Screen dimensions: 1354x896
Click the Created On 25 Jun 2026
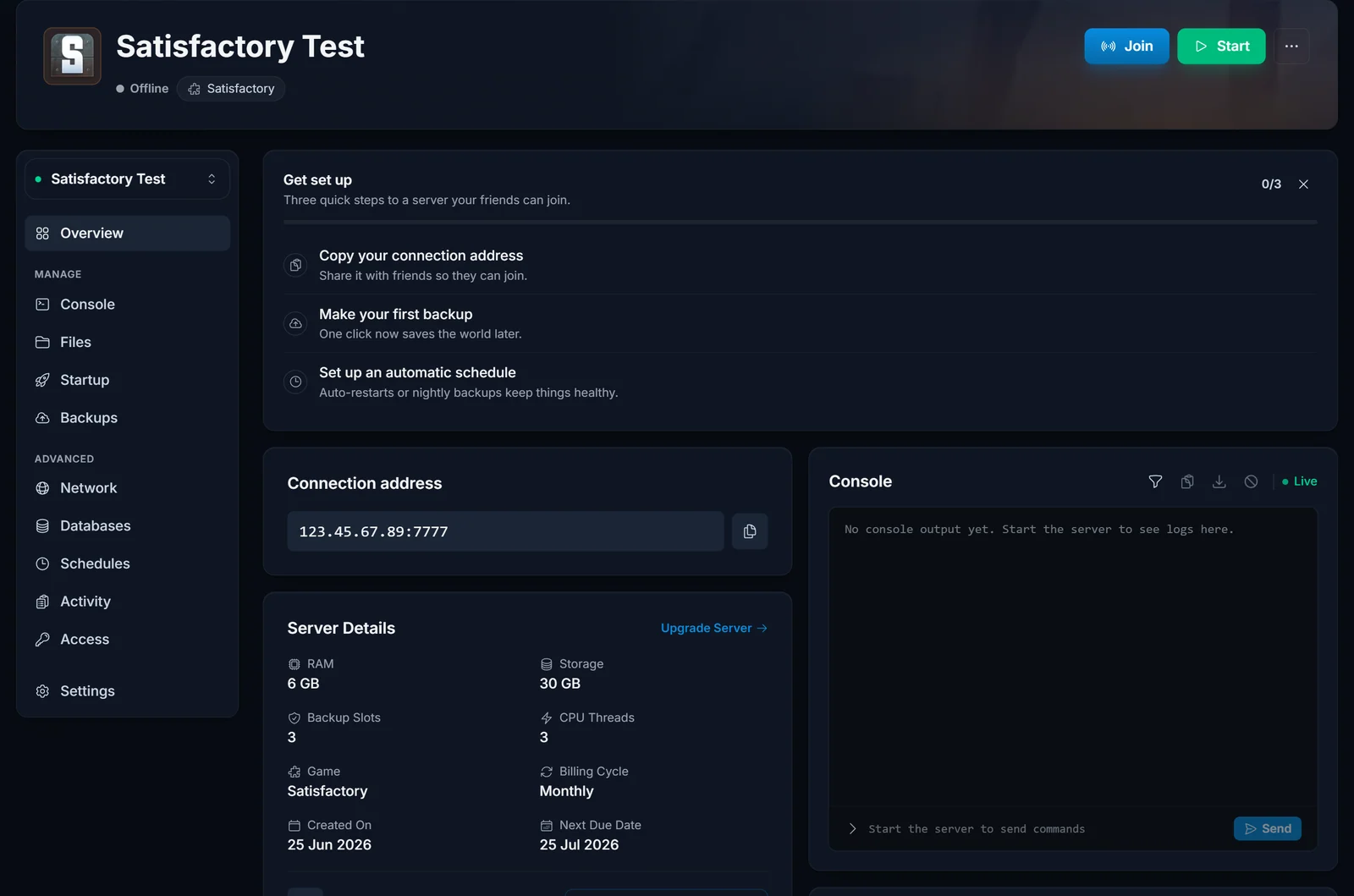click(x=329, y=845)
